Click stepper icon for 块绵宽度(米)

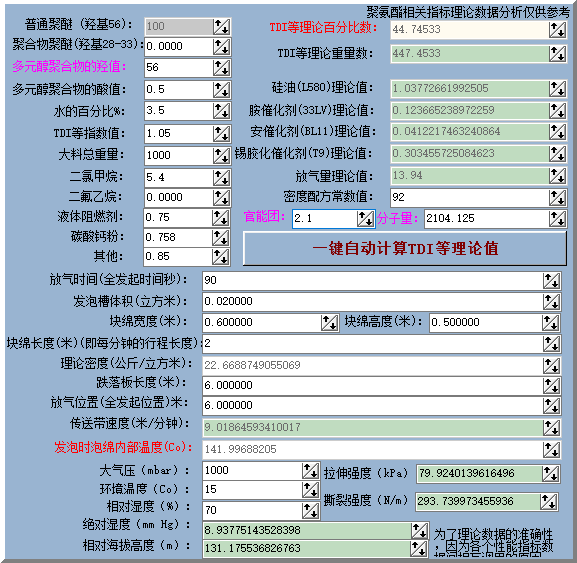click(x=329, y=323)
